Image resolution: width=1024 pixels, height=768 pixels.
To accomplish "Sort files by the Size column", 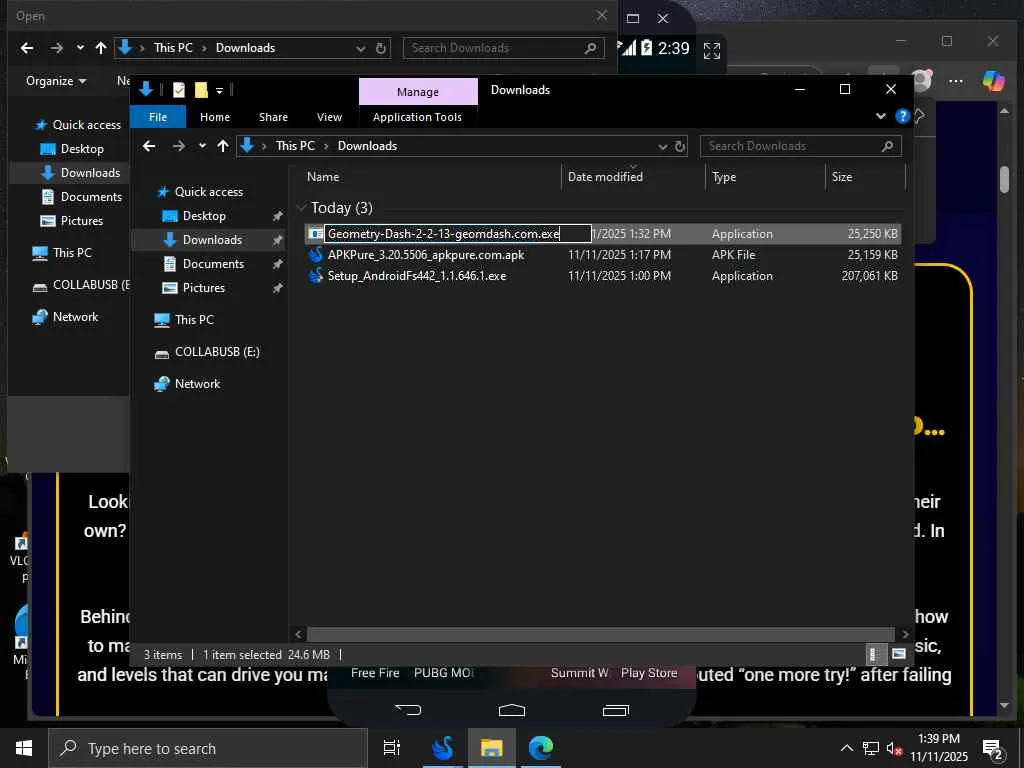I will click(865, 177).
